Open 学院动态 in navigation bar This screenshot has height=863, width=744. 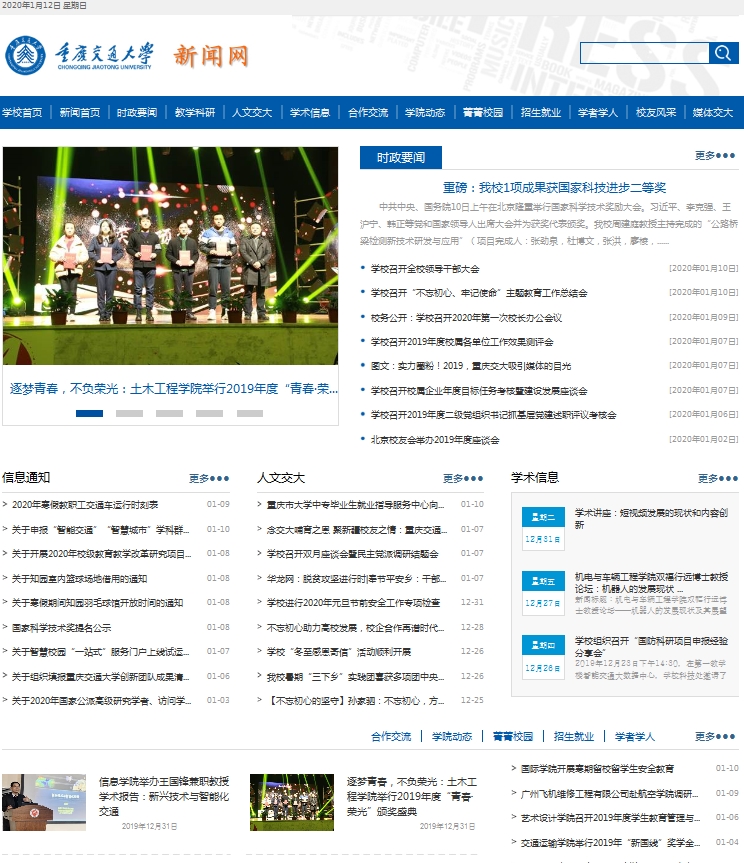pyautogui.click(x=425, y=112)
